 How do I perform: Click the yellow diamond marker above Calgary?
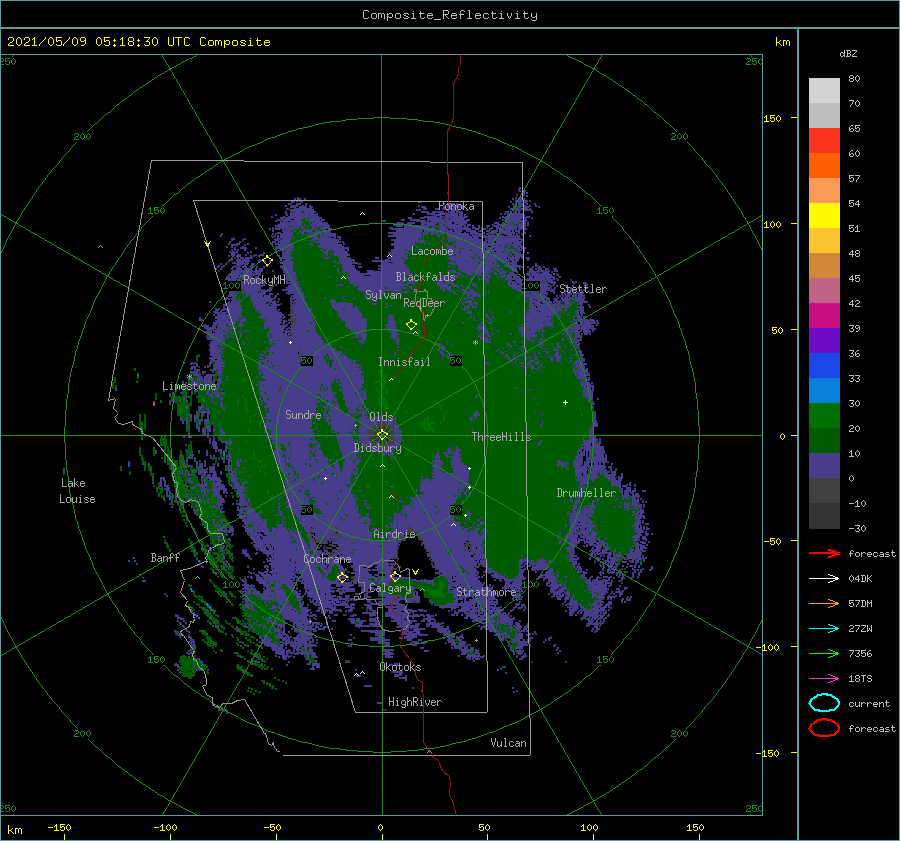pyautogui.click(x=395, y=576)
